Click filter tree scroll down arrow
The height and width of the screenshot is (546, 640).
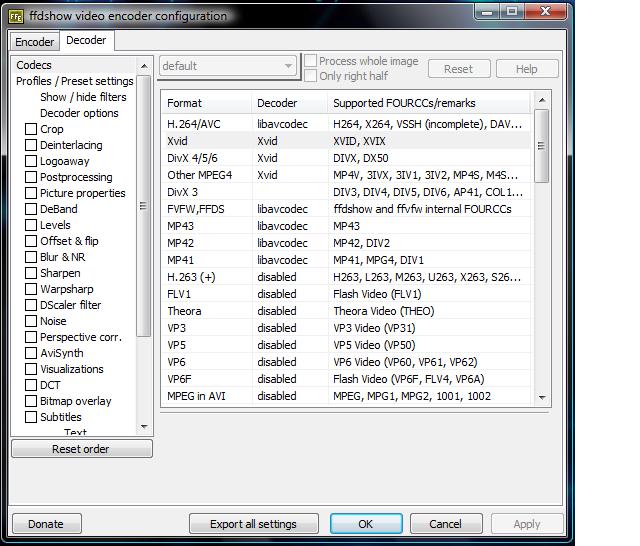coord(144,427)
